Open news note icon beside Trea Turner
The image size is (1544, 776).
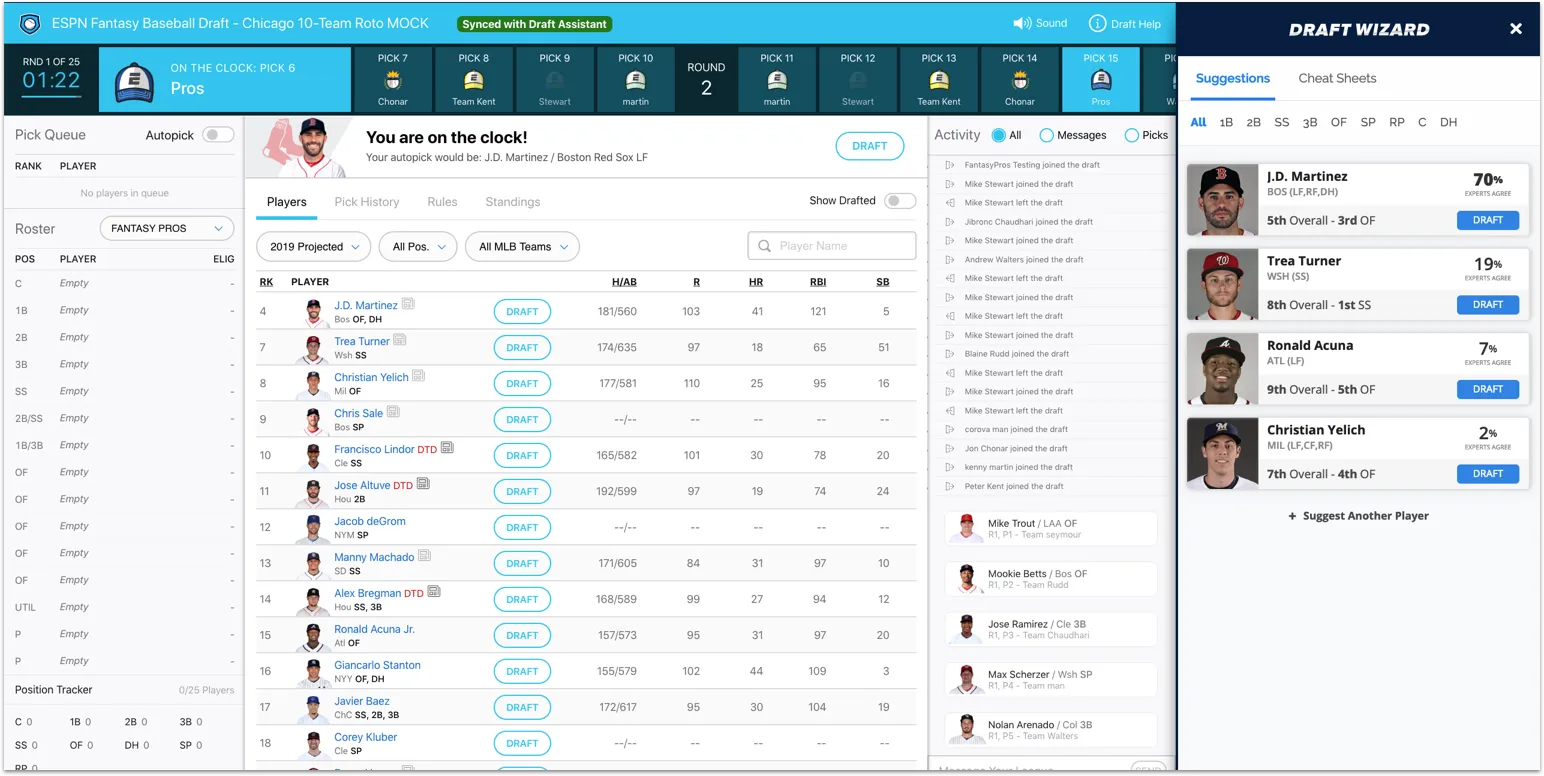(400, 340)
